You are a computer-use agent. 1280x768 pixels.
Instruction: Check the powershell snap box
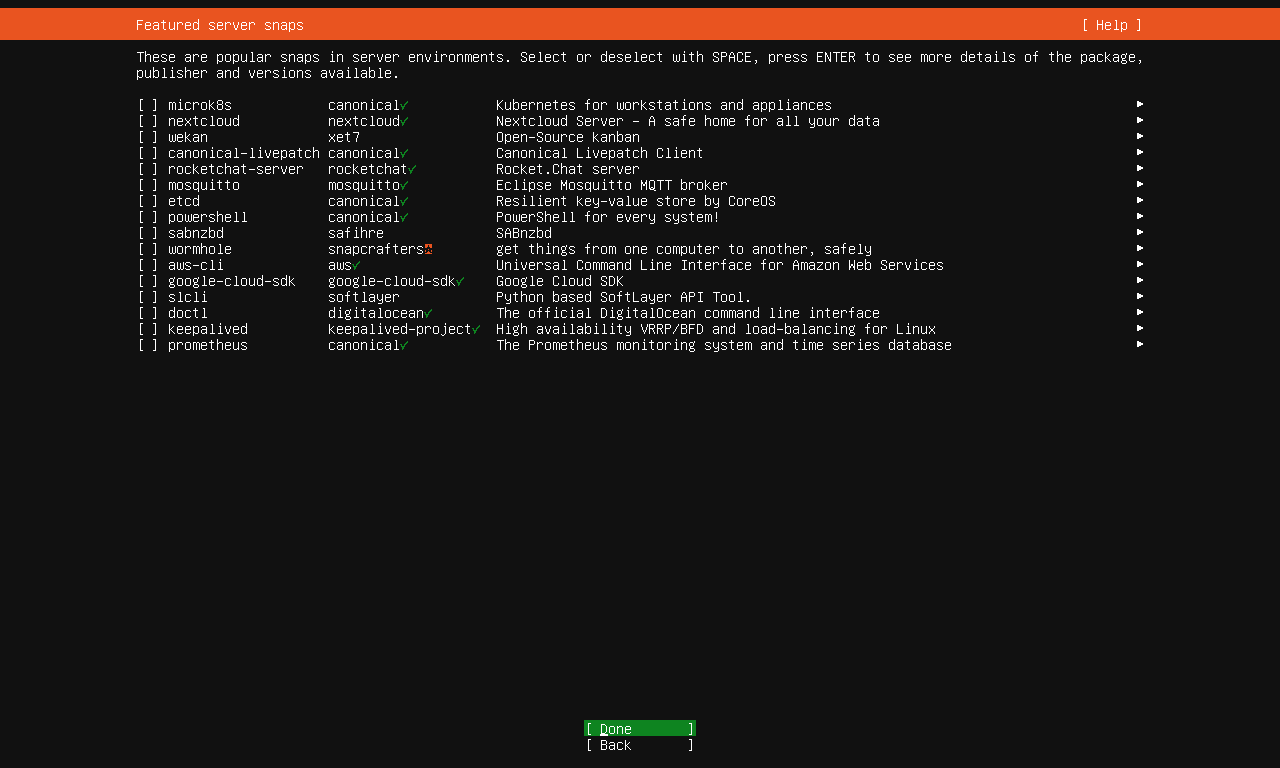point(148,217)
